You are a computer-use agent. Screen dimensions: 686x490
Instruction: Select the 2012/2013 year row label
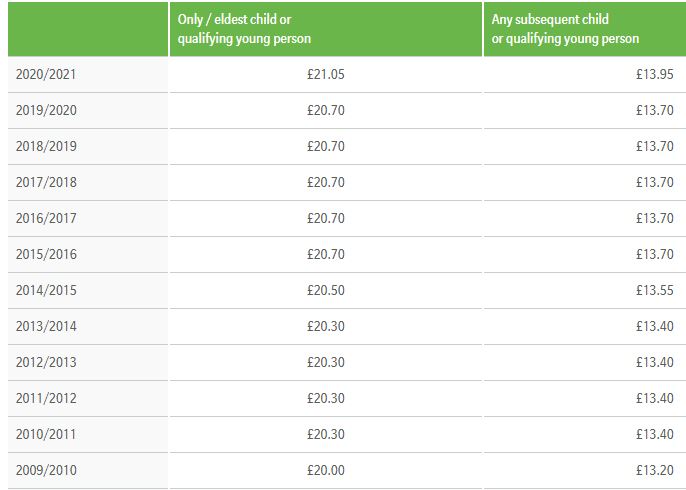tap(46, 363)
